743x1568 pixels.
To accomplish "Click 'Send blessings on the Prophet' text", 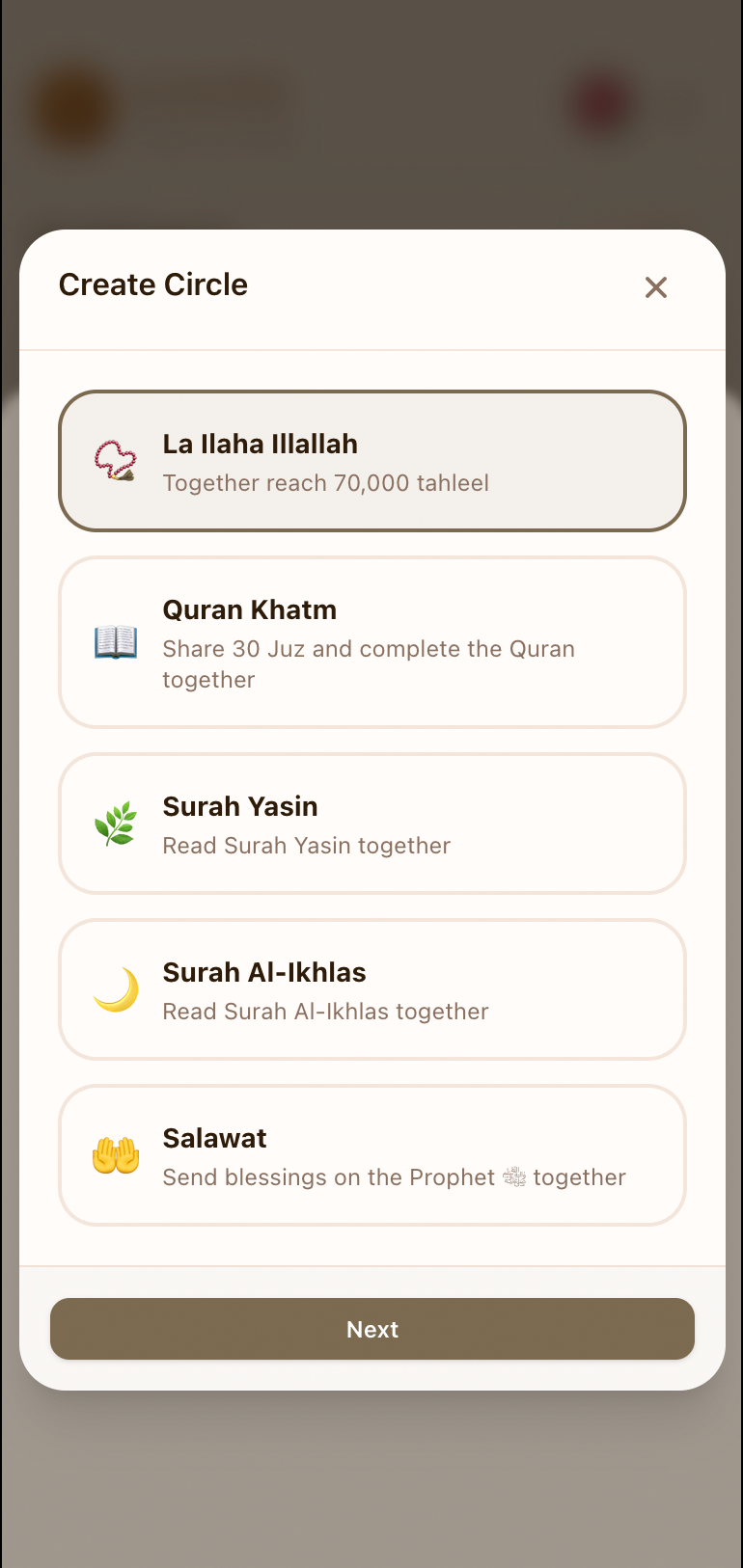I will (x=329, y=1177).
